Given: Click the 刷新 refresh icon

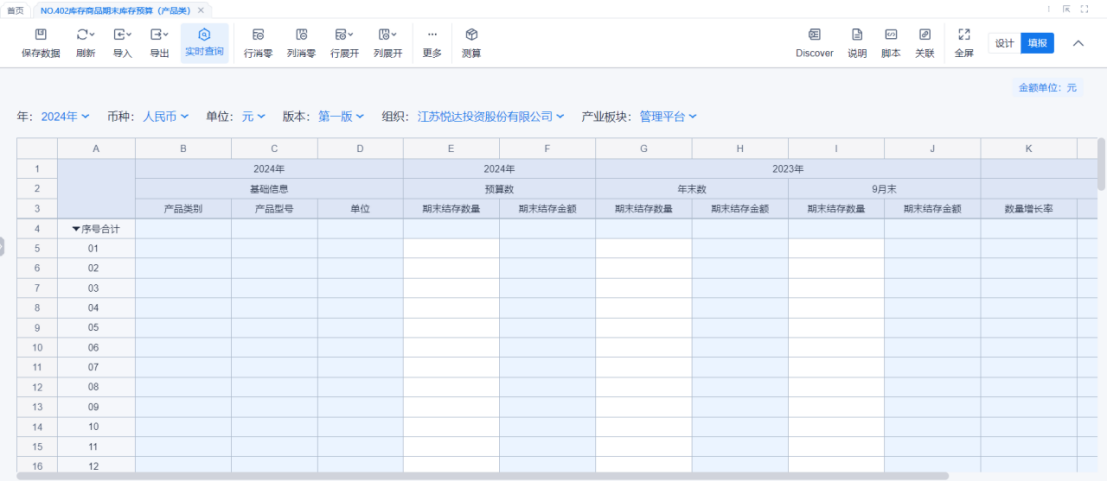Looking at the screenshot, I should click(x=86, y=36).
